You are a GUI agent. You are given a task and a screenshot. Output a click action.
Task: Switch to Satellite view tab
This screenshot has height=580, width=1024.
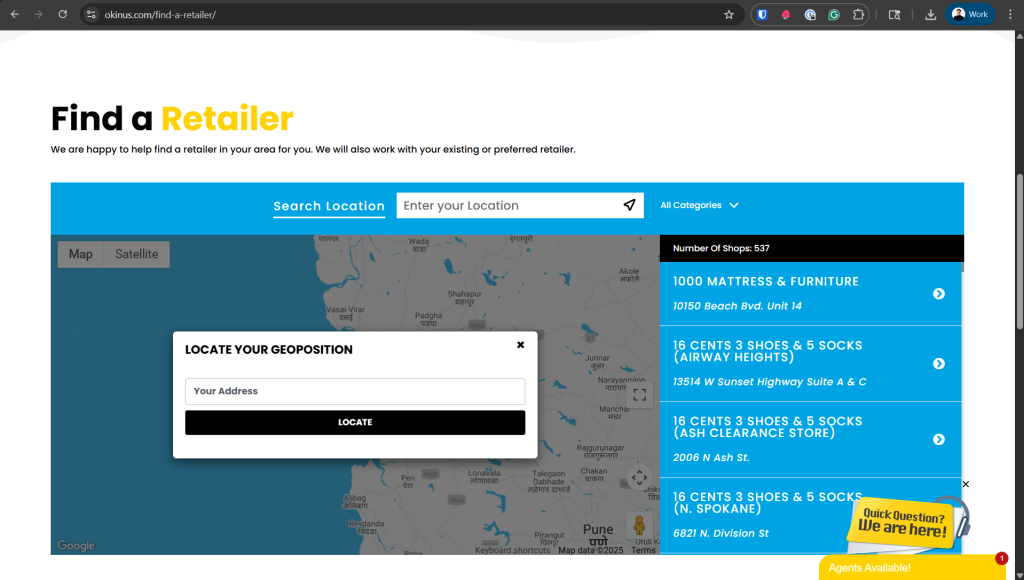(136, 254)
